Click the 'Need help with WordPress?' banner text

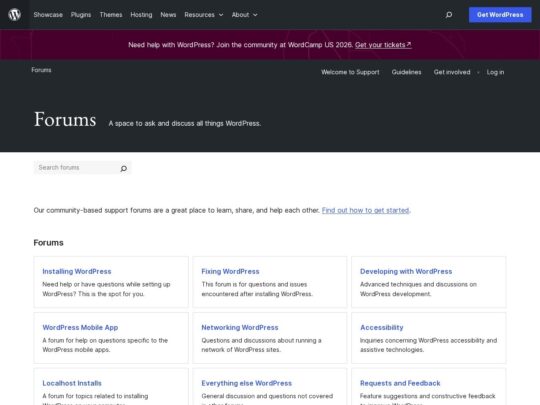(171, 45)
